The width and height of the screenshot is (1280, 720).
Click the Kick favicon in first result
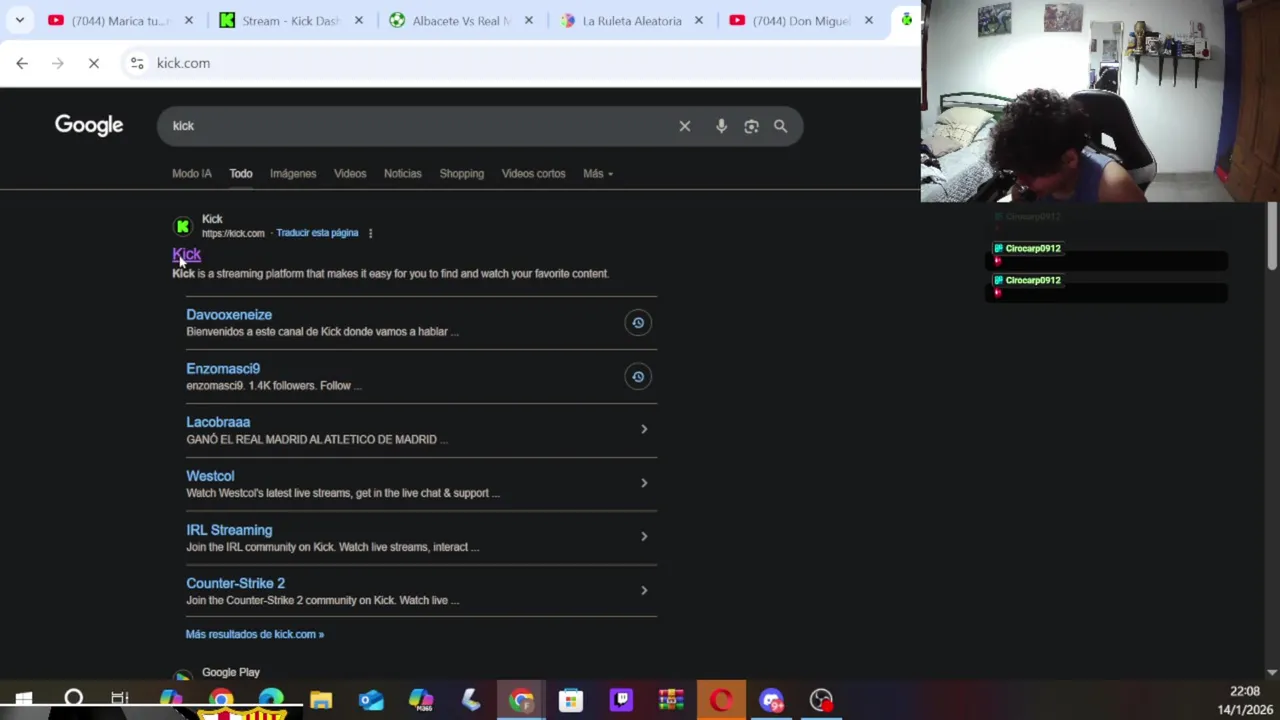(x=183, y=226)
